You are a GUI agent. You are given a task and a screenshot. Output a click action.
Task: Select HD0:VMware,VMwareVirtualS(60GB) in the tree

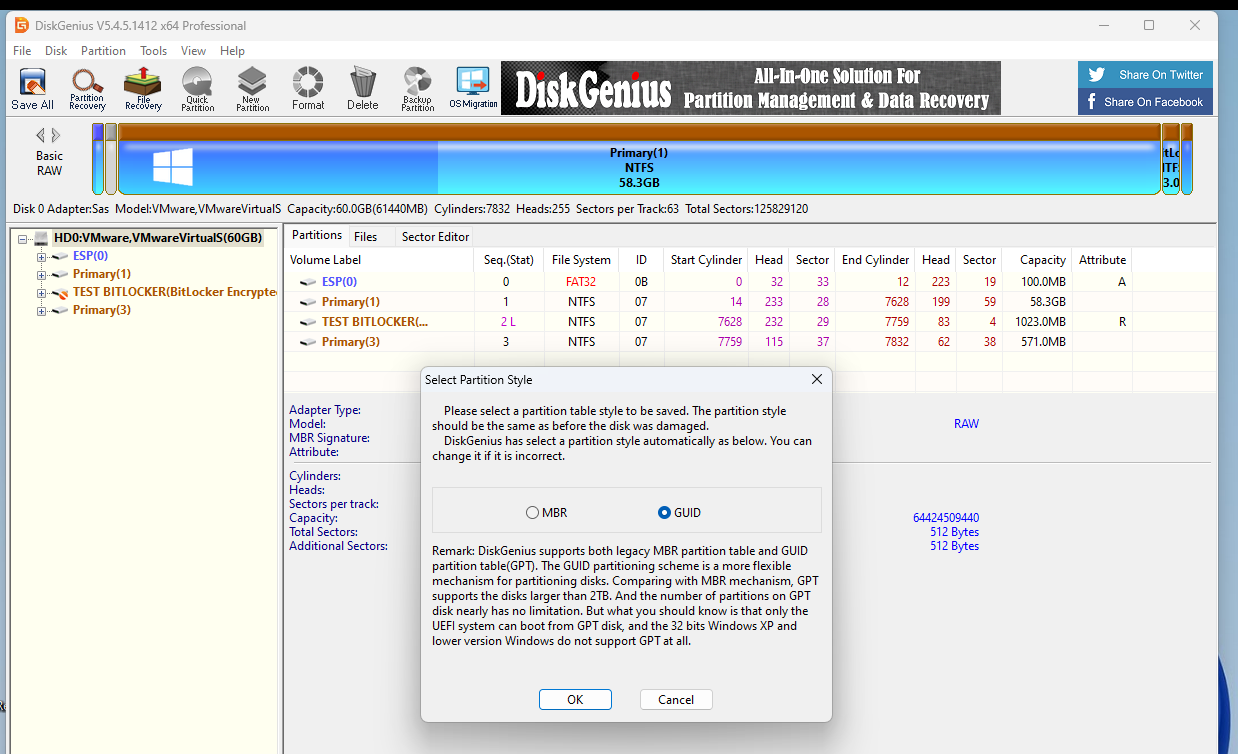[x=158, y=238]
